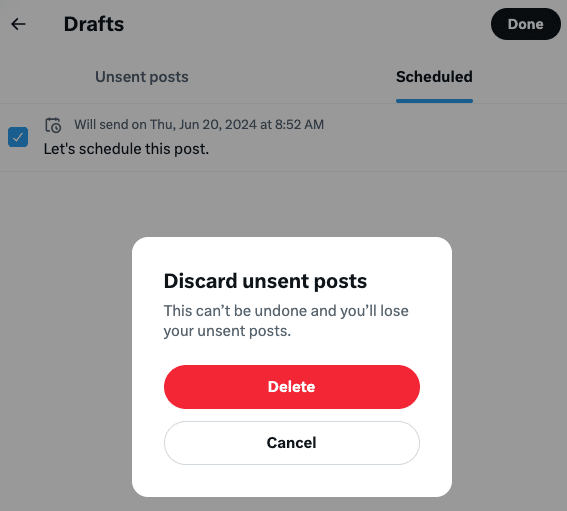Confirm with the red Delete button
This screenshot has width=567, height=511.
tap(292, 387)
